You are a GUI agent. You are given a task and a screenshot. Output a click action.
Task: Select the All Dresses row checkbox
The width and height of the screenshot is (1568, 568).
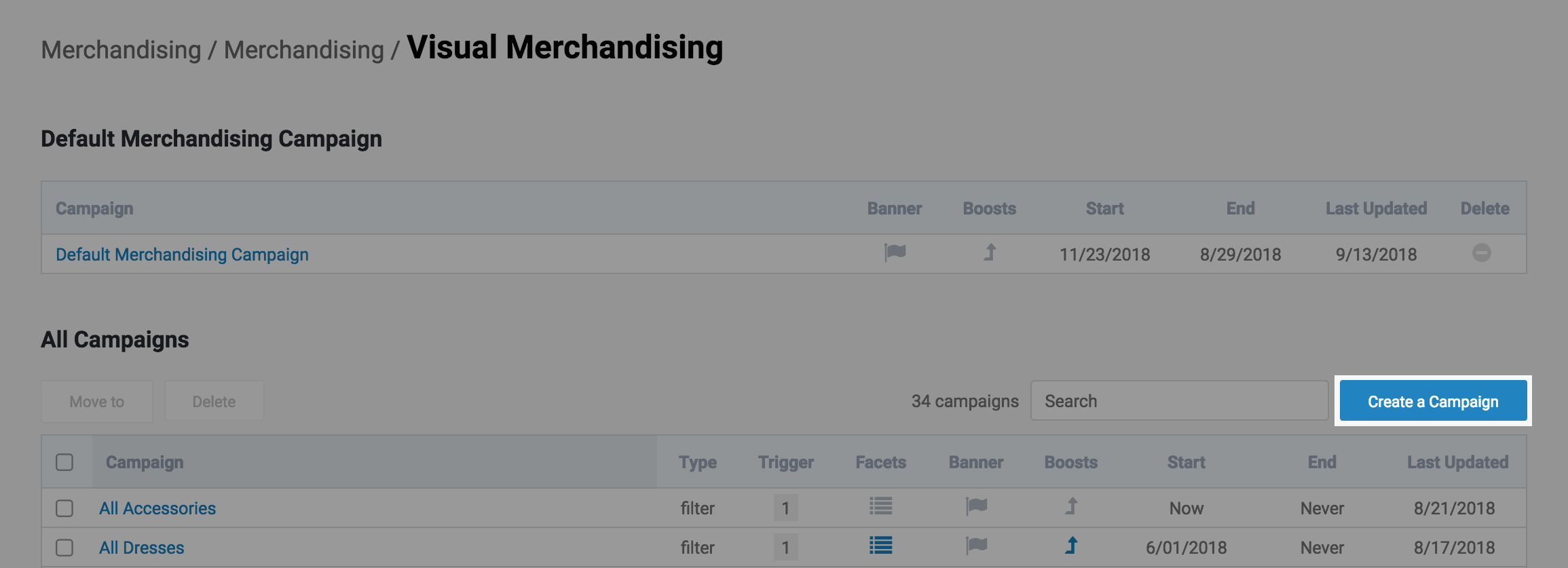64,548
